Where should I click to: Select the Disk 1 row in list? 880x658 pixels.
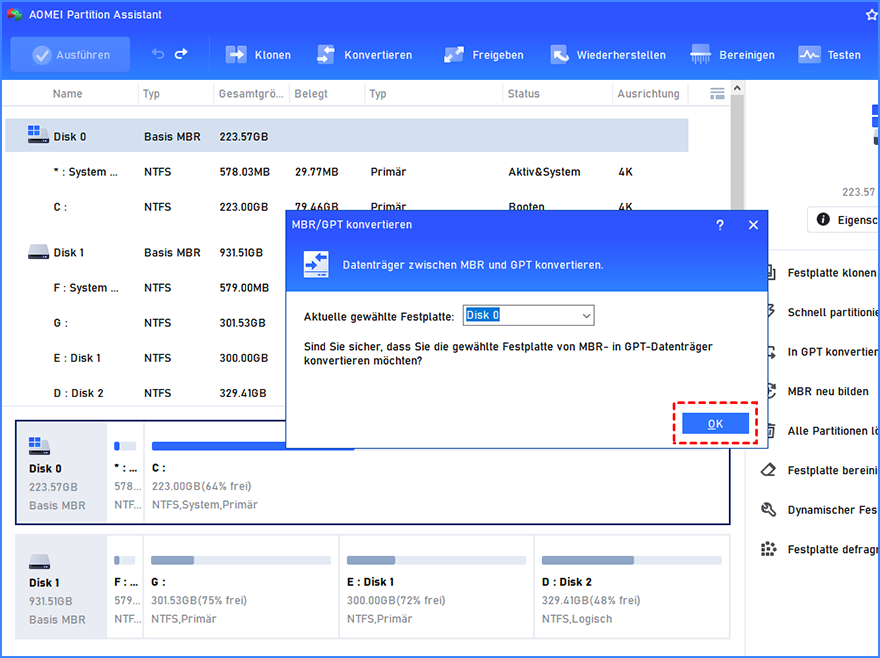(146, 253)
